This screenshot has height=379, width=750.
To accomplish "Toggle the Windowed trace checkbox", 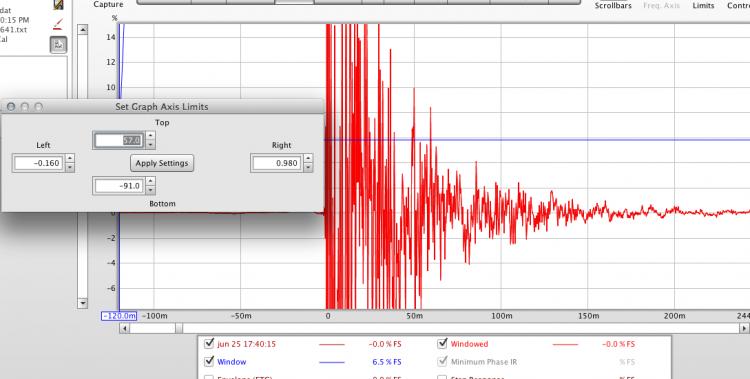I will 442,343.
